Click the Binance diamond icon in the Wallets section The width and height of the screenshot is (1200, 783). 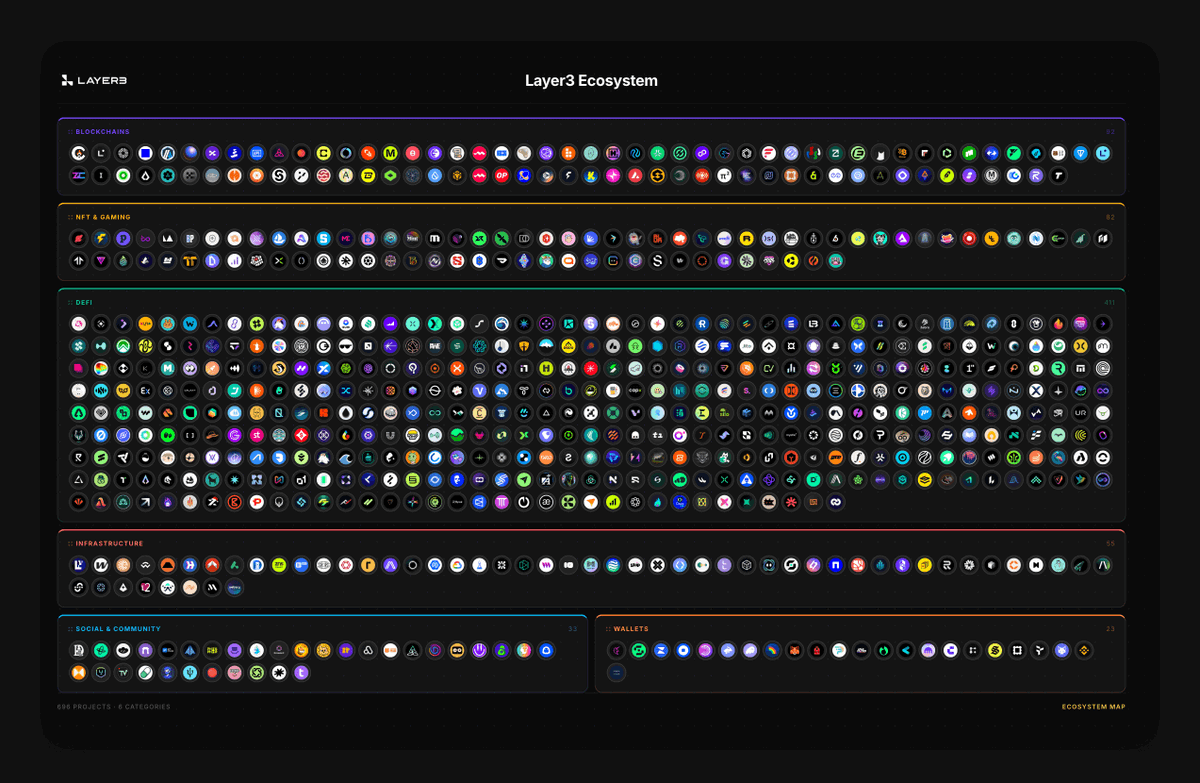1084,650
